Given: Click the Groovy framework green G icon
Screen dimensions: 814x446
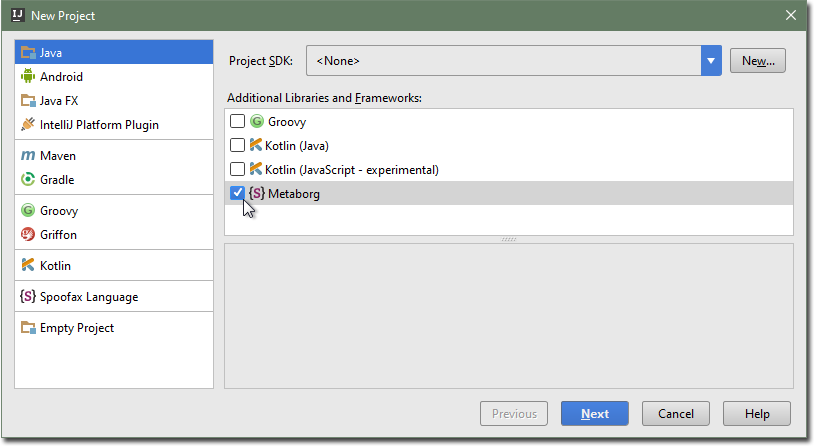Looking at the screenshot, I should 257,121.
